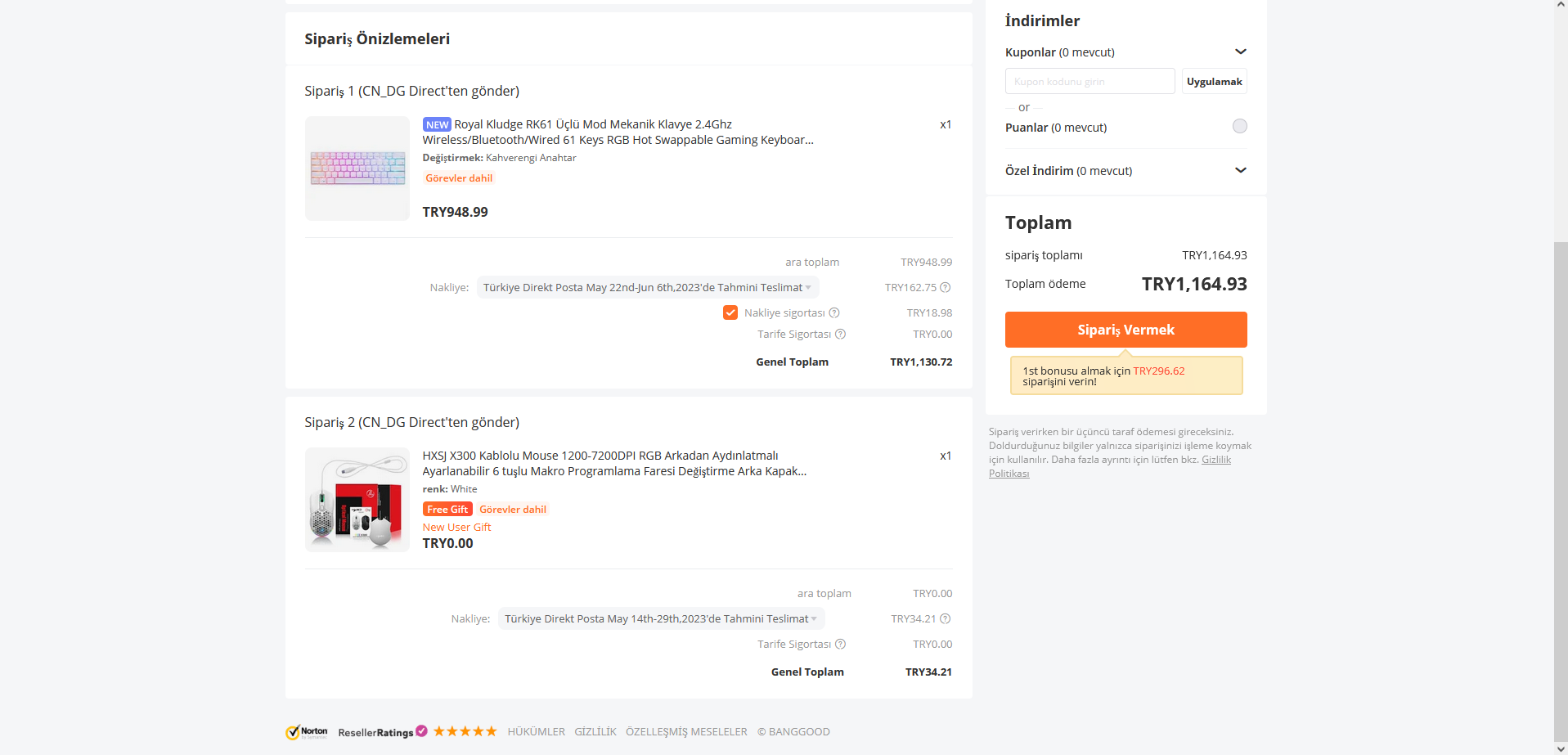
Task: Open the HÜKÜMLER footer link
Action: [537, 731]
